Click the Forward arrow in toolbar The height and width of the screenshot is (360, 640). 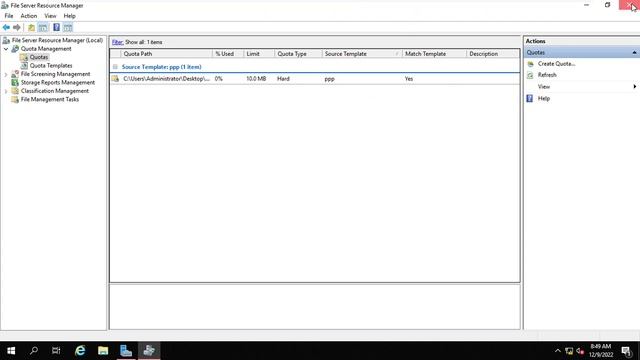17,27
